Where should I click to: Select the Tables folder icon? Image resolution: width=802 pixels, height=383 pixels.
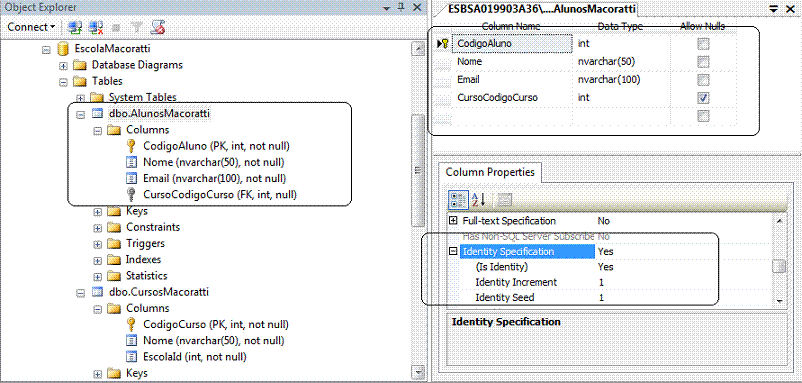(x=79, y=81)
